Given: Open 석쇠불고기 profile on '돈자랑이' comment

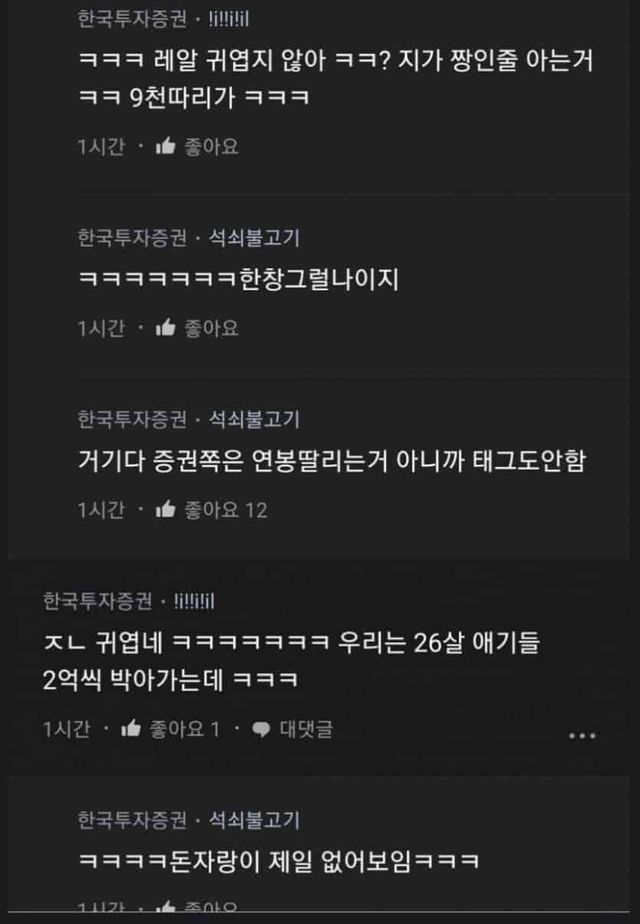Looking at the screenshot, I should (x=254, y=820).
